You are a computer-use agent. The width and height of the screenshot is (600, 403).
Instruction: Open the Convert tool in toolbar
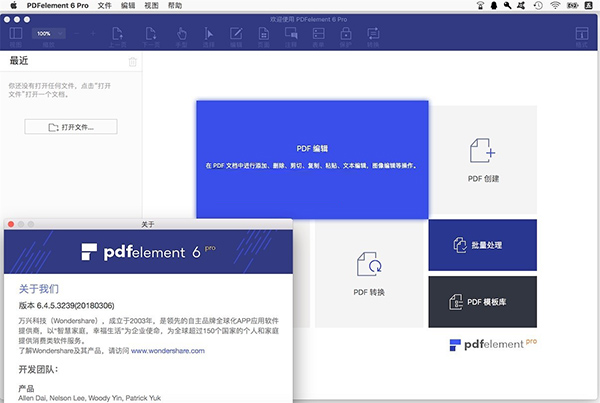tap(373, 34)
